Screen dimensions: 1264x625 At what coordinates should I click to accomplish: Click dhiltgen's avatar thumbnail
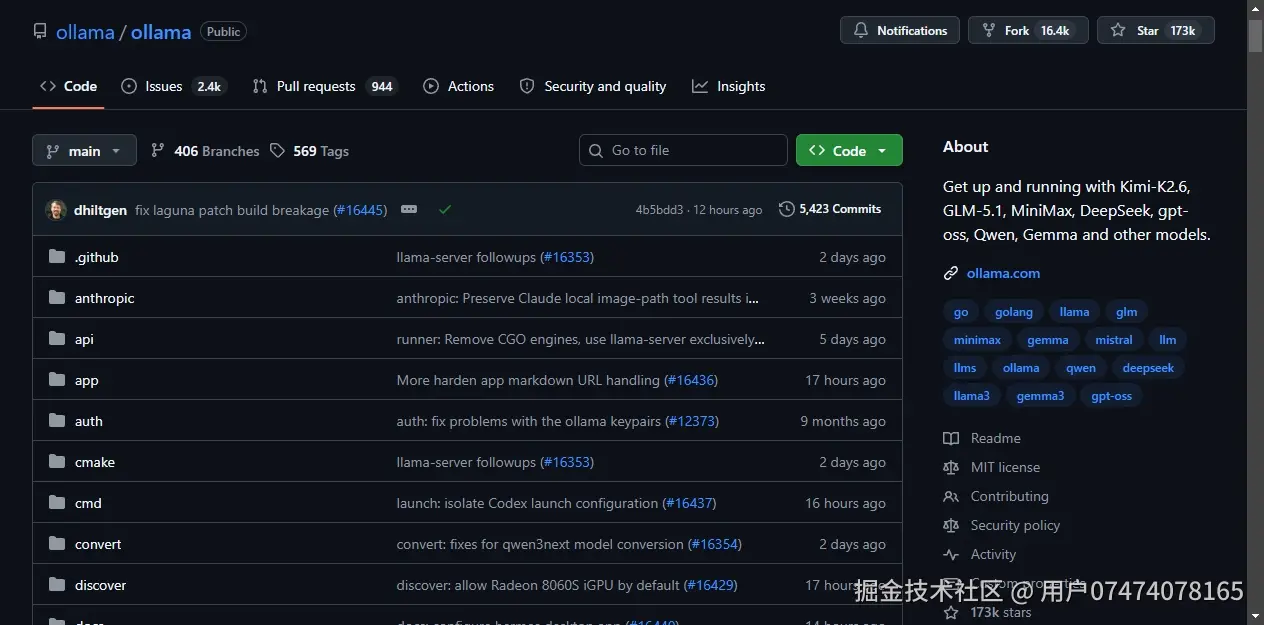click(56, 210)
